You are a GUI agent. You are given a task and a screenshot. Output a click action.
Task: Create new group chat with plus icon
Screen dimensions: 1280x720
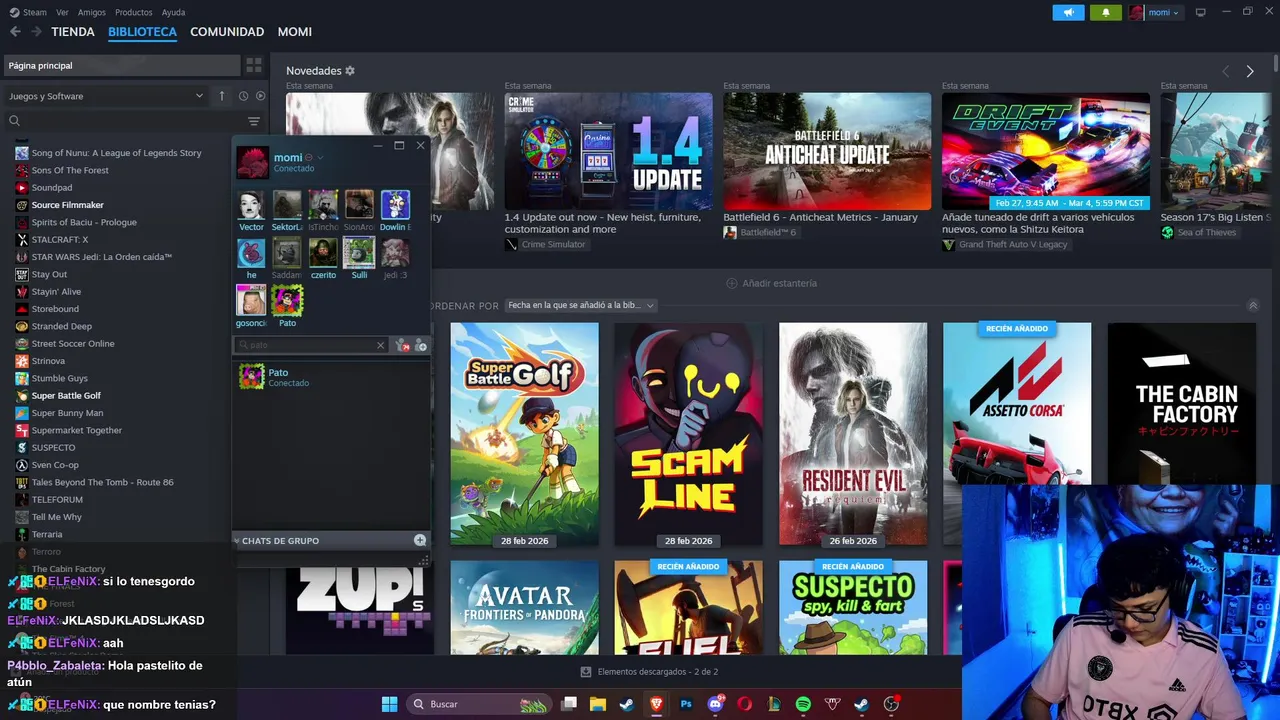click(420, 540)
